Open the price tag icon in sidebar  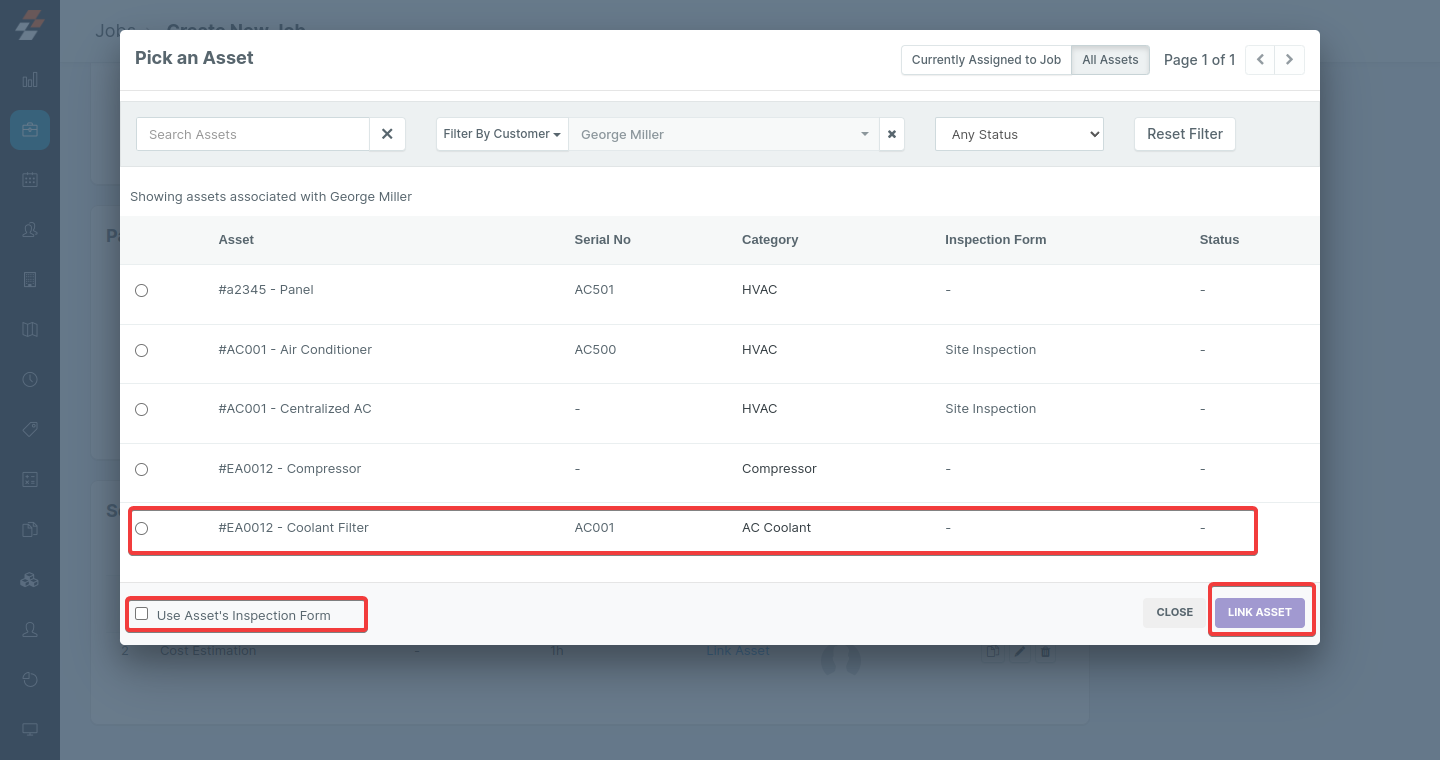point(30,430)
